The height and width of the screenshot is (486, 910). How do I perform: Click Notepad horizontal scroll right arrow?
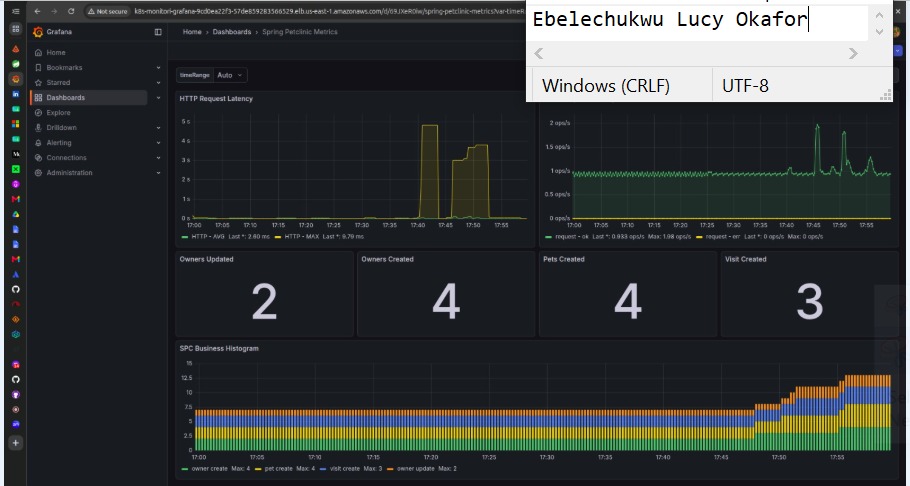[853, 53]
